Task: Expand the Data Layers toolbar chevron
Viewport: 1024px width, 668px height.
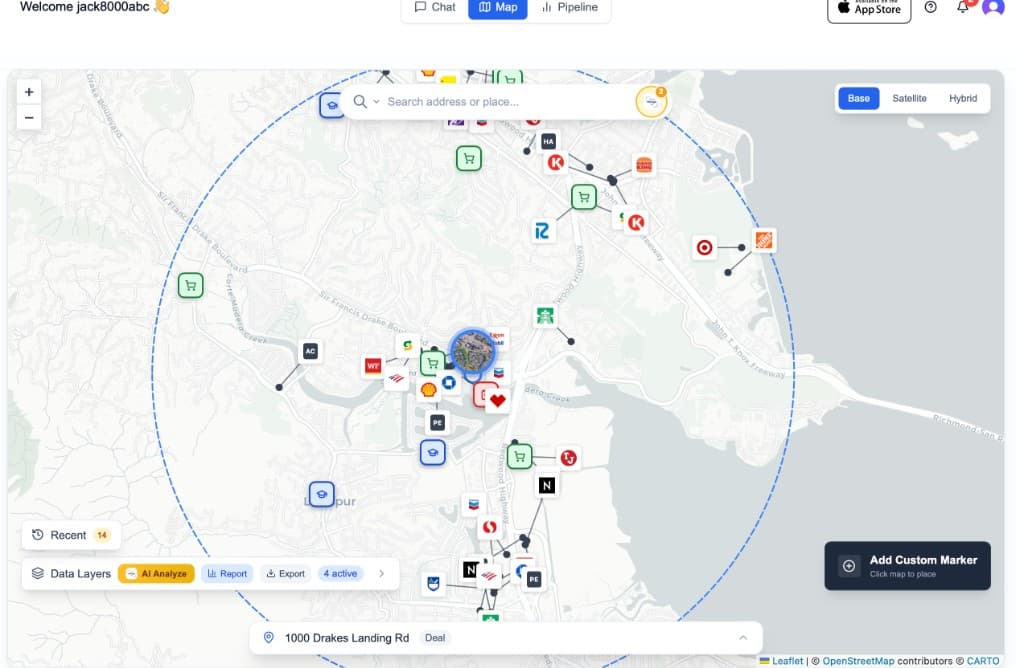Action: coord(381,574)
